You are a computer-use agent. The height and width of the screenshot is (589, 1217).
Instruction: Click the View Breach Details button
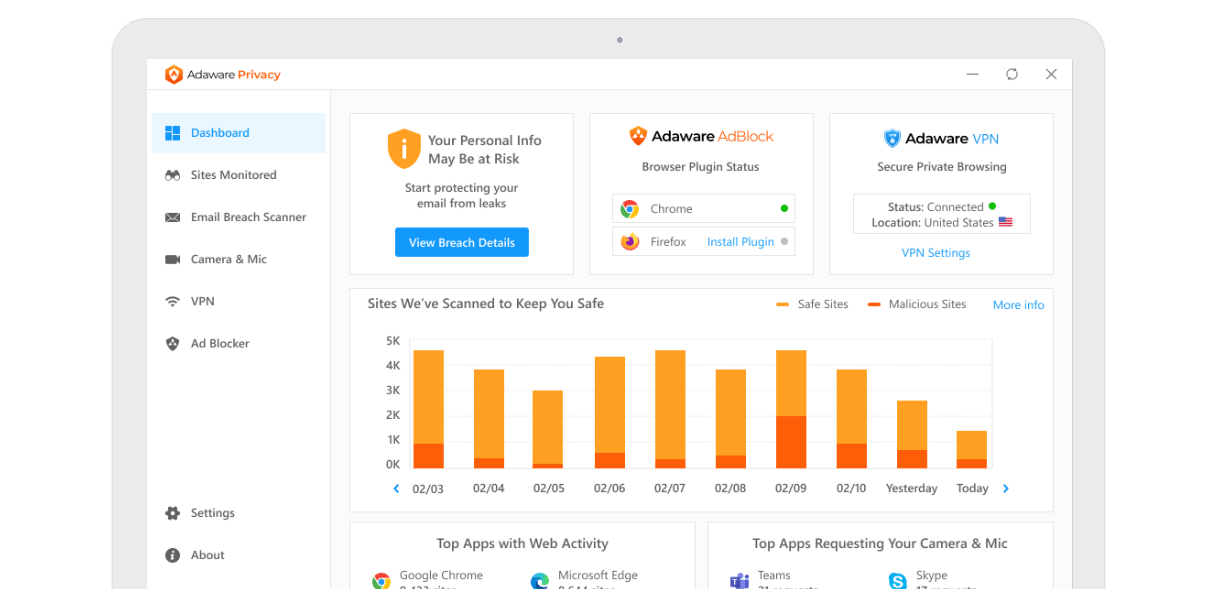[x=461, y=242]
